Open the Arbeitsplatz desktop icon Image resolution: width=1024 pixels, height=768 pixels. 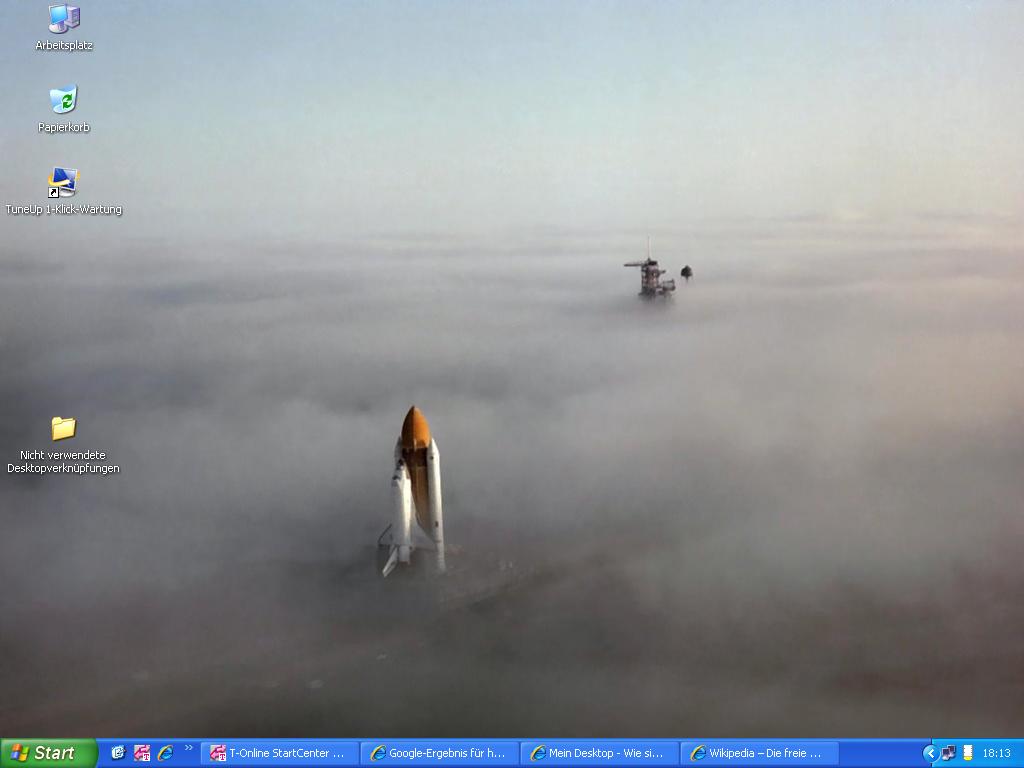(x=63, y=19)
